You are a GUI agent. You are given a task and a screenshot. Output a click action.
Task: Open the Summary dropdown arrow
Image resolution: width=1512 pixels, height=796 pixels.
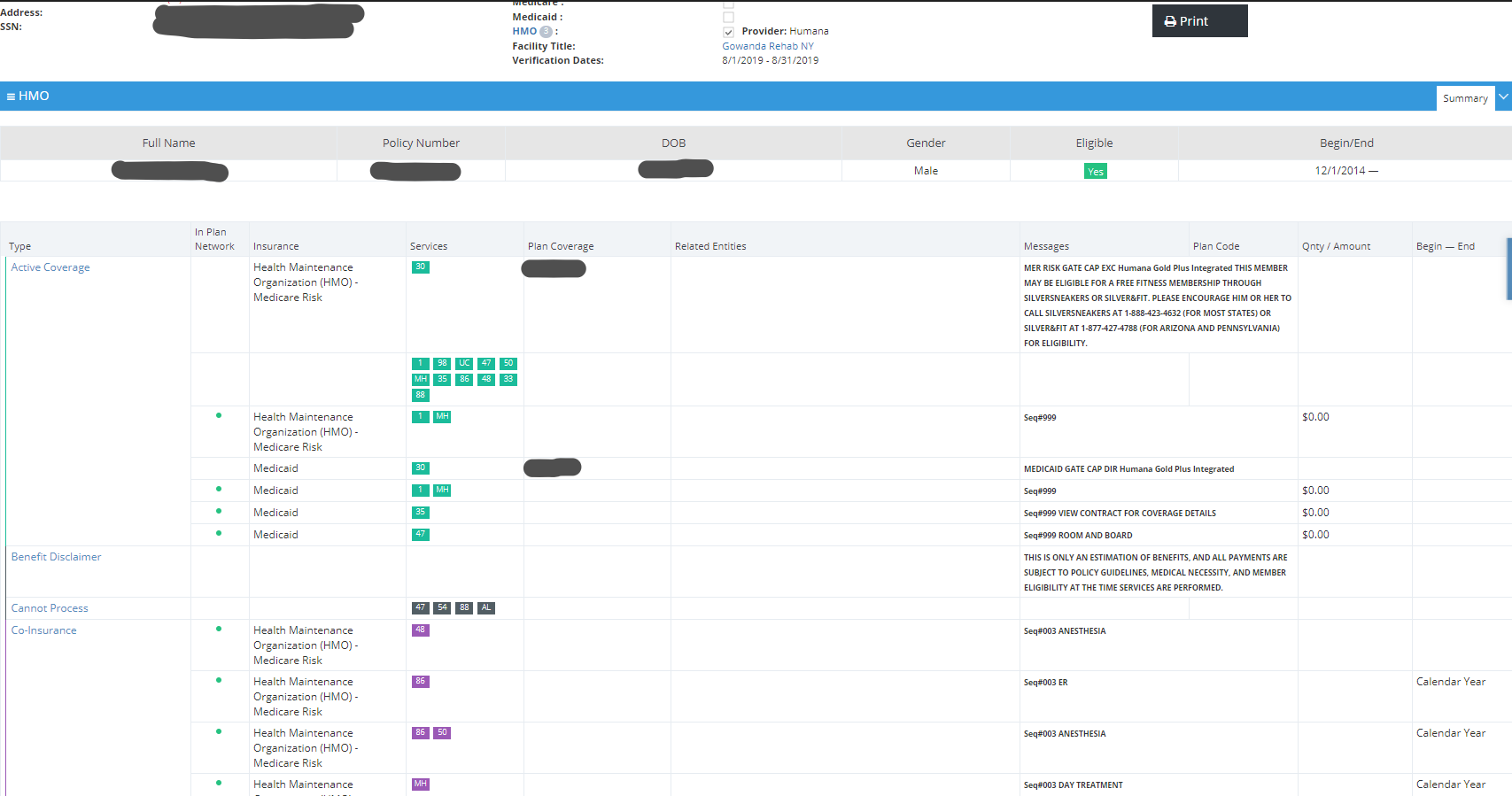tap(1503, 97)
